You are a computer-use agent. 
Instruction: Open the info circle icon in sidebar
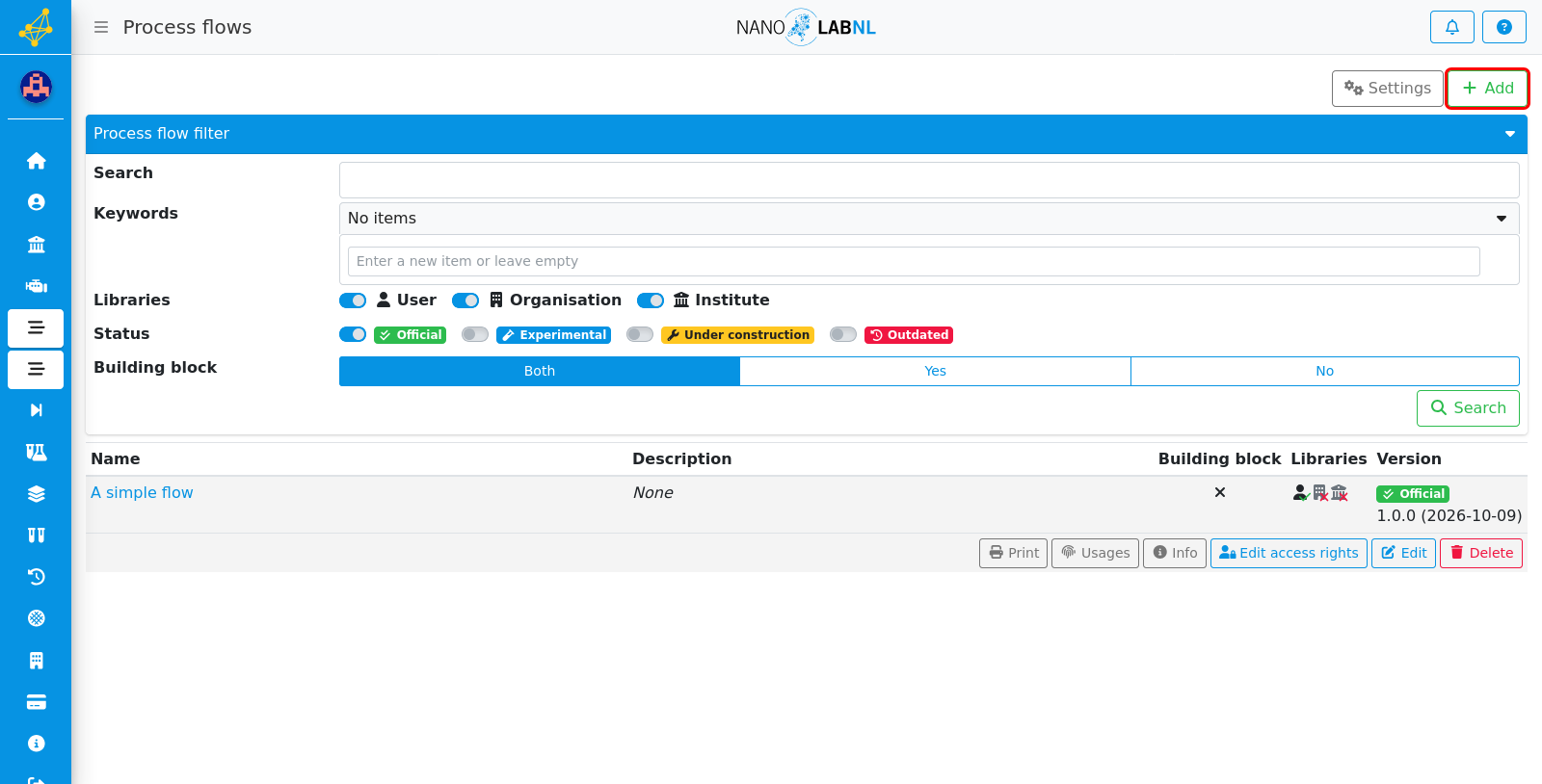(36, 744)
